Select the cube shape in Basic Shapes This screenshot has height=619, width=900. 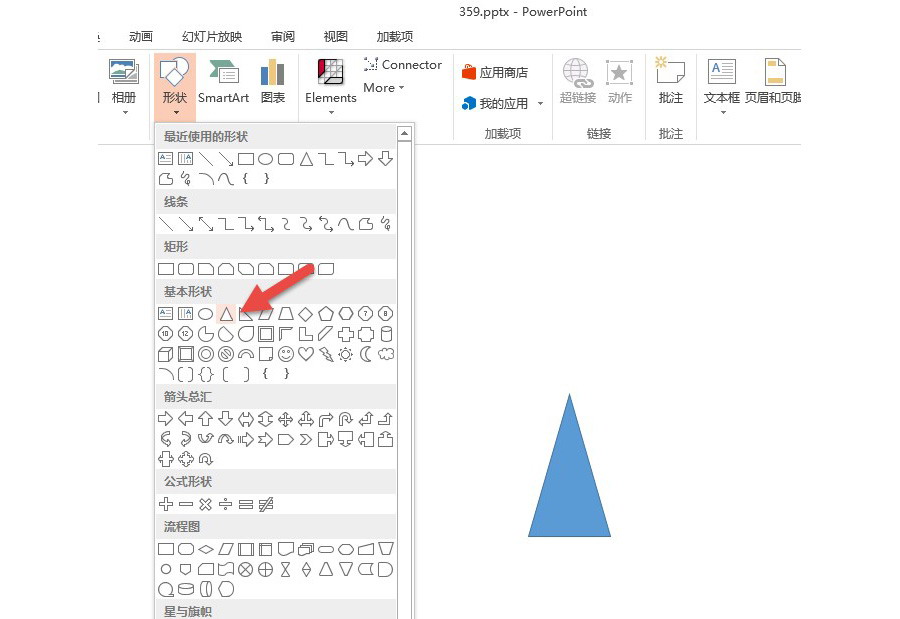[166, 354]
